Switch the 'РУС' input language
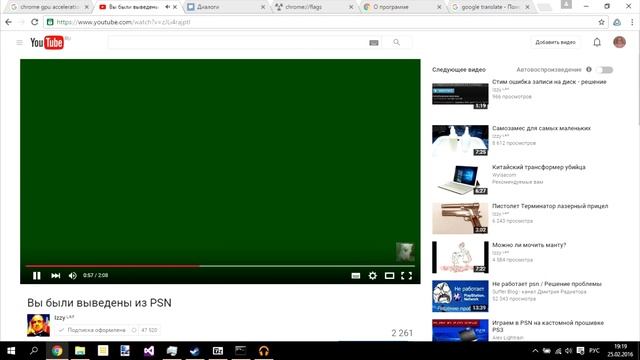 coord(594,351)
